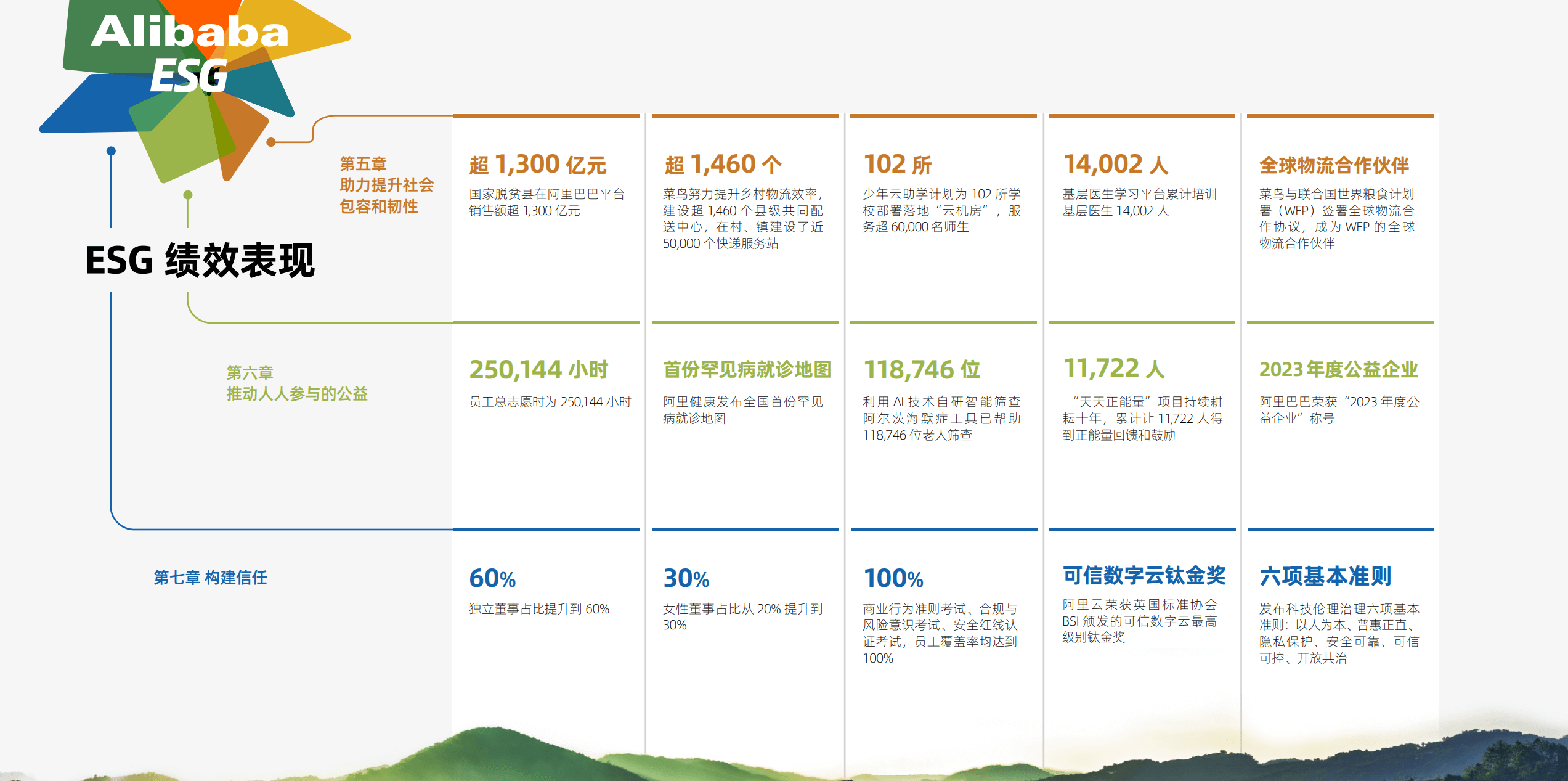
Task: Click the blue connector dot beside the logo
Action: (111, 151)
